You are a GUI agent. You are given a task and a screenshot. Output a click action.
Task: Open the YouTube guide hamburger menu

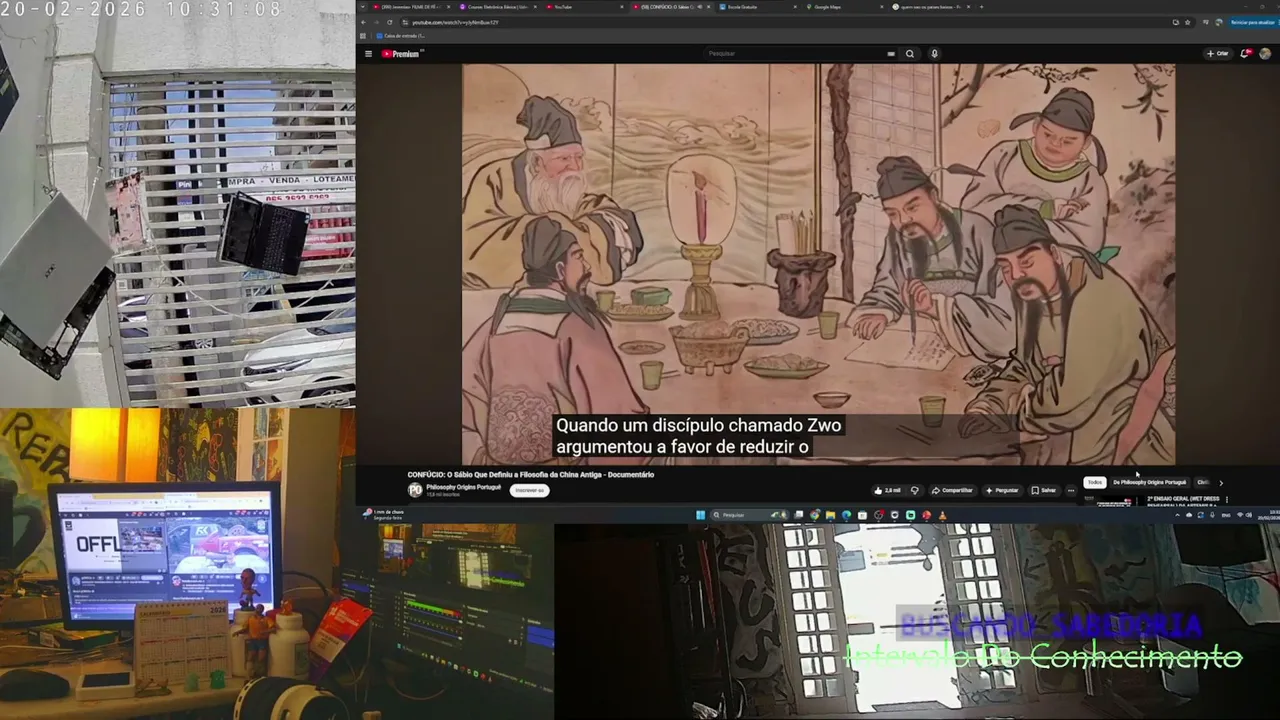pos(368,54)
